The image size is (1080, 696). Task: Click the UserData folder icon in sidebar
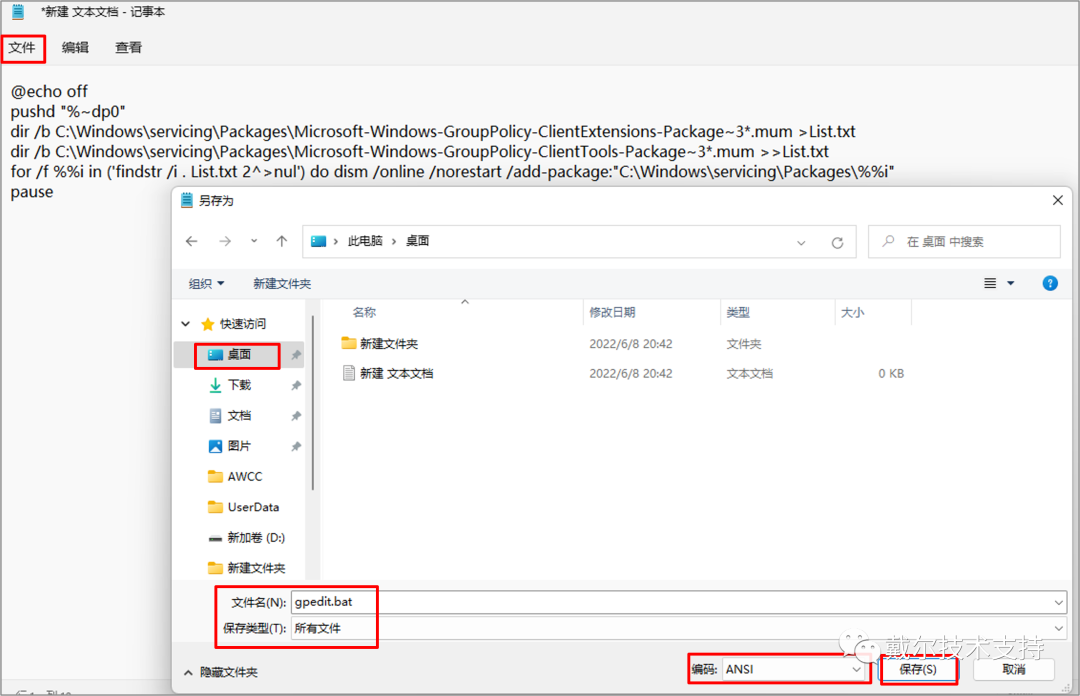click(x=216, y=507)
